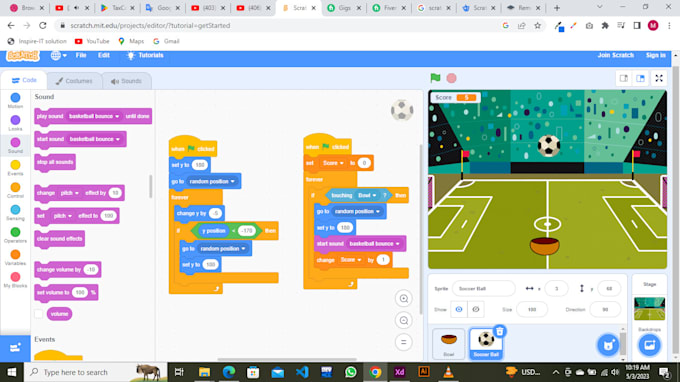Show the sprite with eye icon

tap(459, 309)
